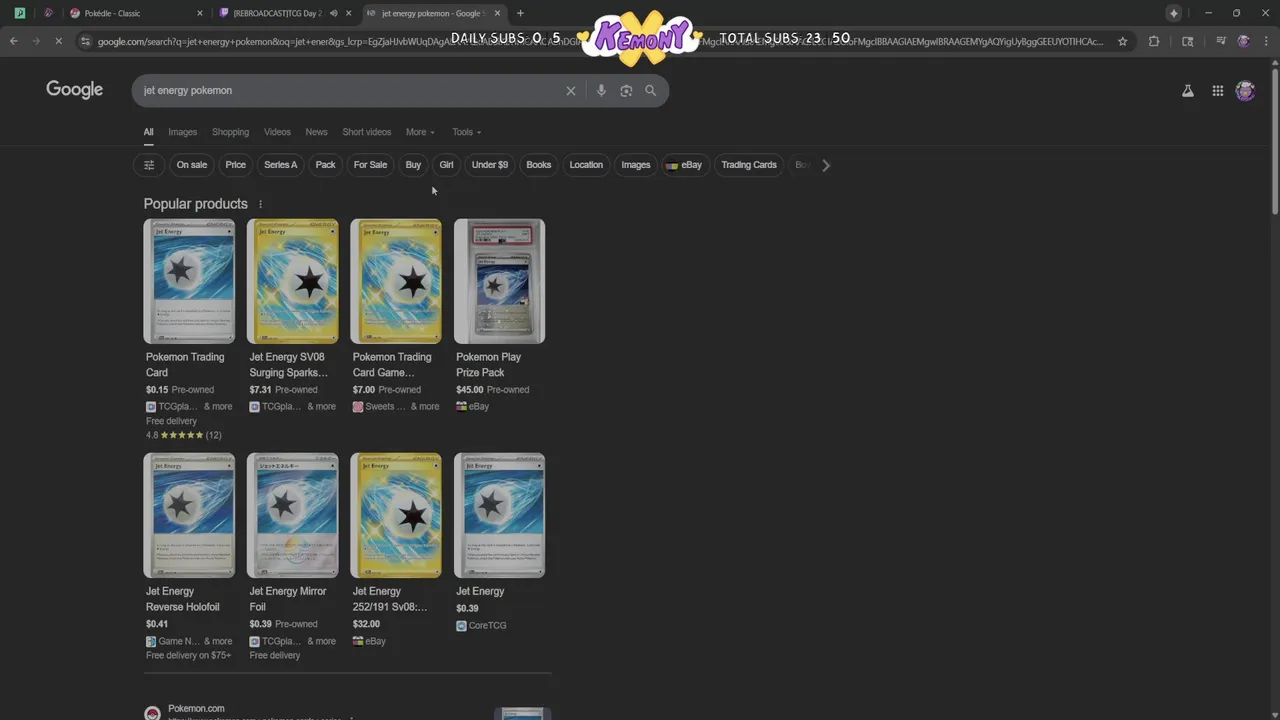This screenshot has height=720, width=1280.
Task: Start voice search with microphone icon
Action: click(601, 90)
